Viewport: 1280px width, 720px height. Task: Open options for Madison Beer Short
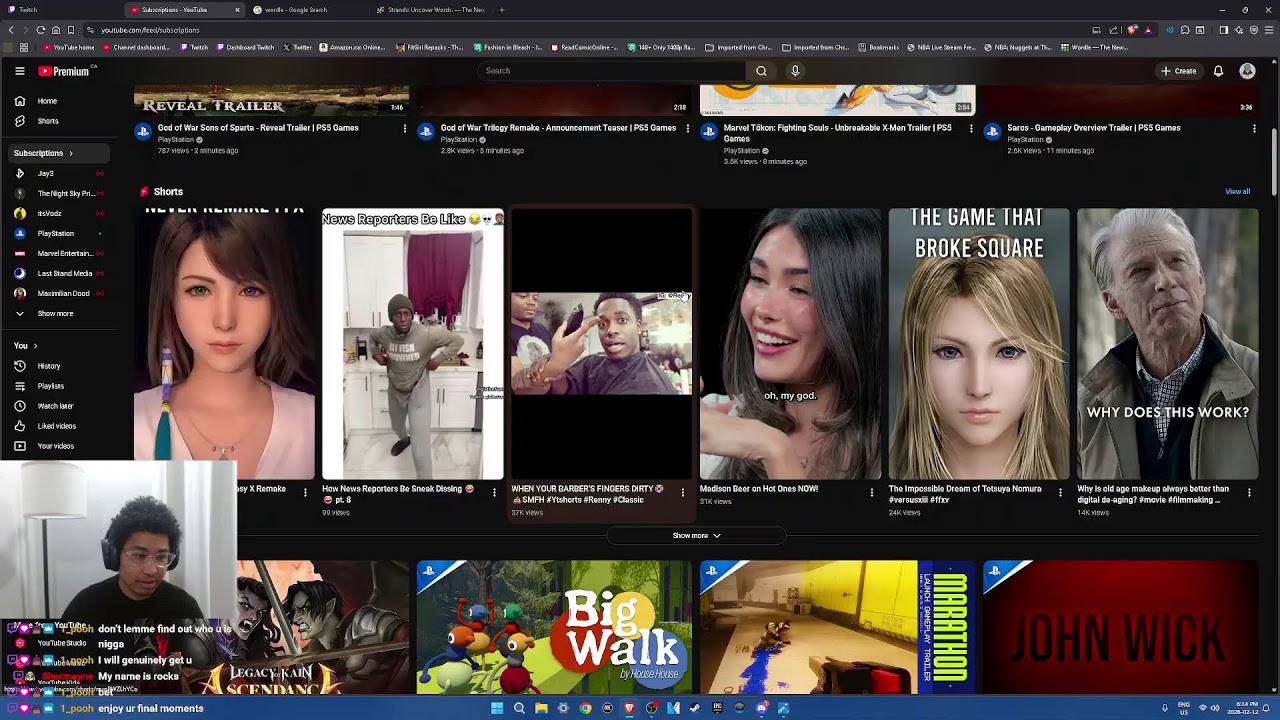(x=871, y=492)
